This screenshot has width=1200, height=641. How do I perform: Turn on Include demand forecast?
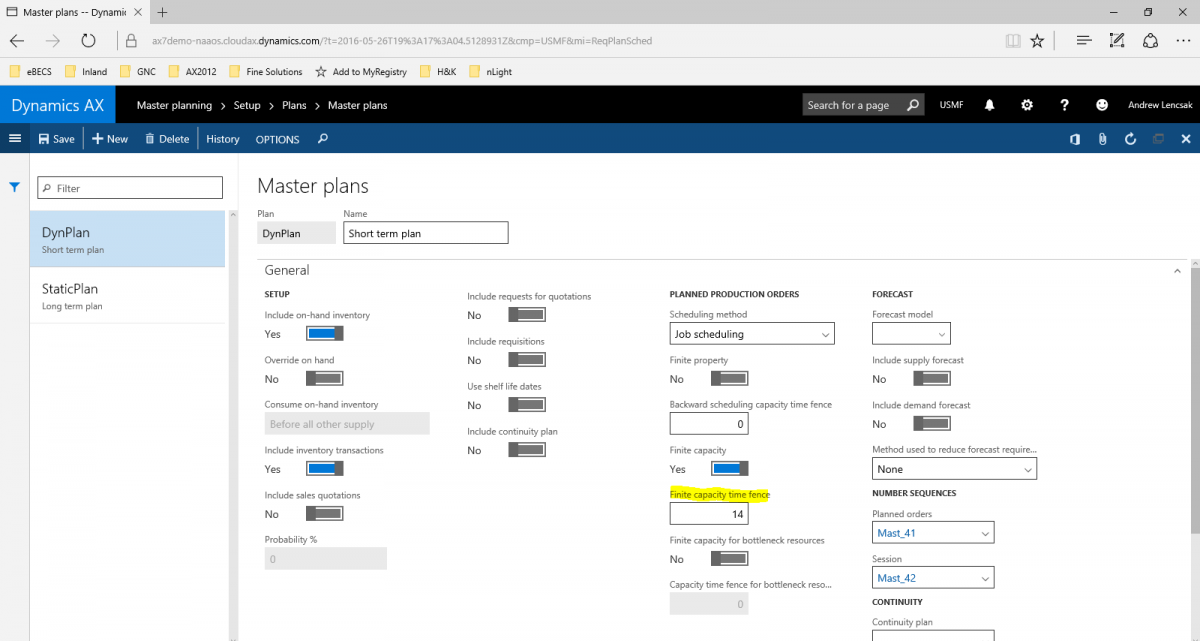932,424
